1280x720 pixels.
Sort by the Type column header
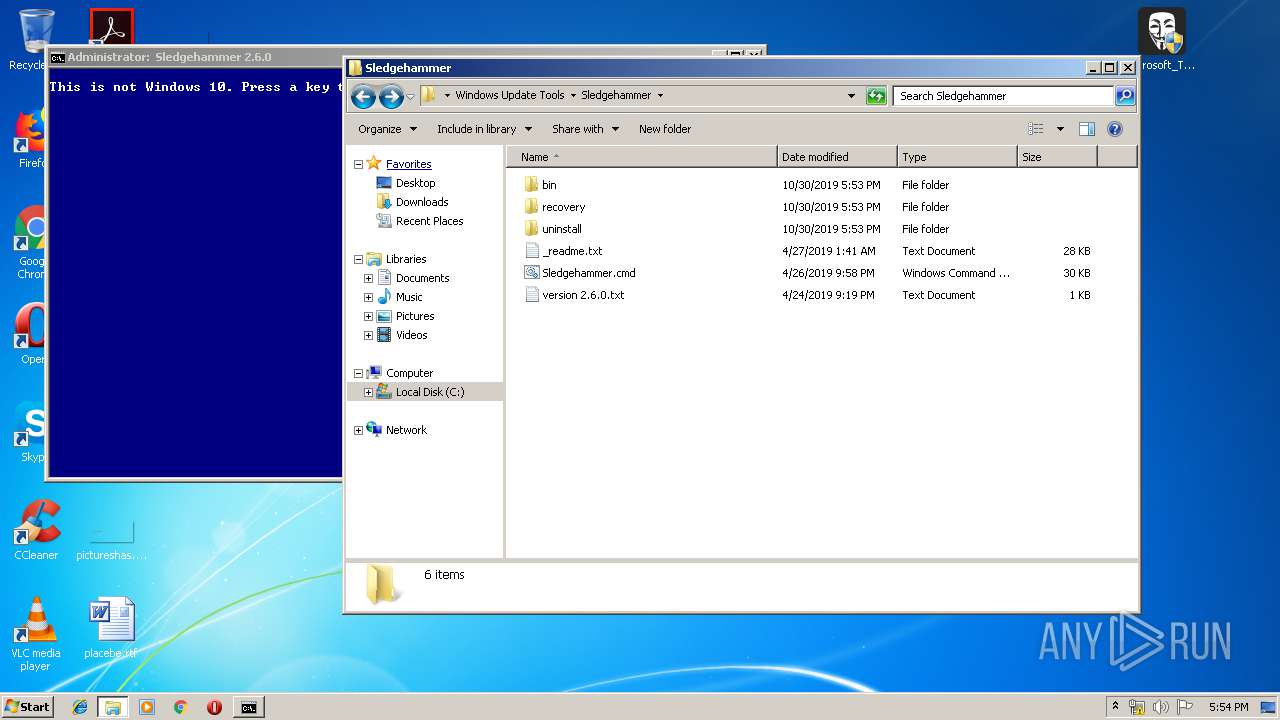(957, 157)
